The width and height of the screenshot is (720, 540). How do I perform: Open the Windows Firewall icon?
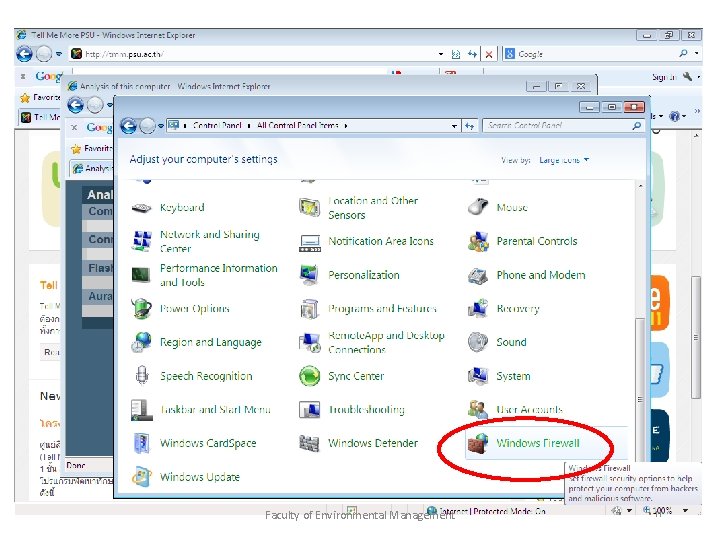tap(478, 443)
